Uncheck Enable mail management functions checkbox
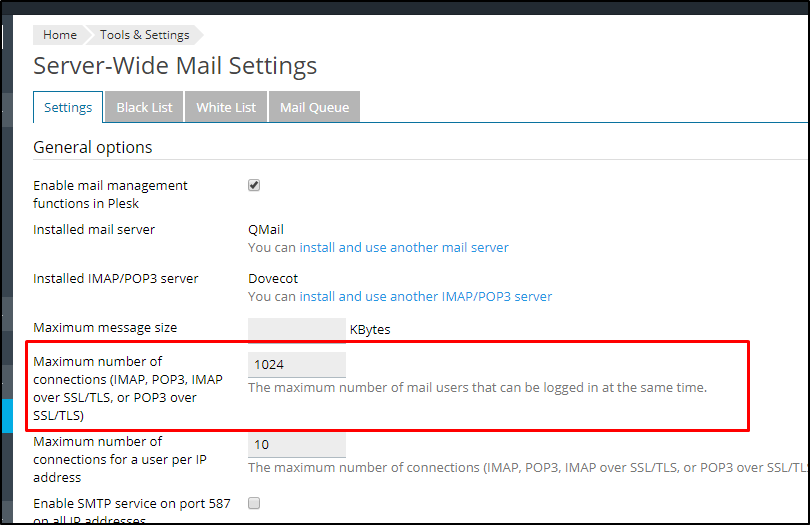 tap(254, 185)
